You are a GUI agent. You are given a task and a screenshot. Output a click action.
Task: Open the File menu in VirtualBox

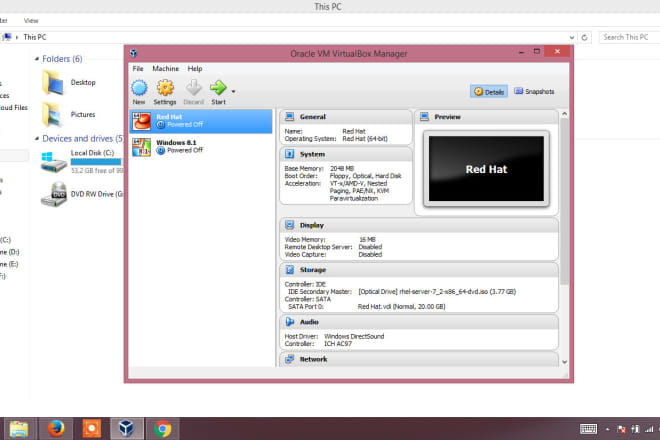click(x=138, y=69)
